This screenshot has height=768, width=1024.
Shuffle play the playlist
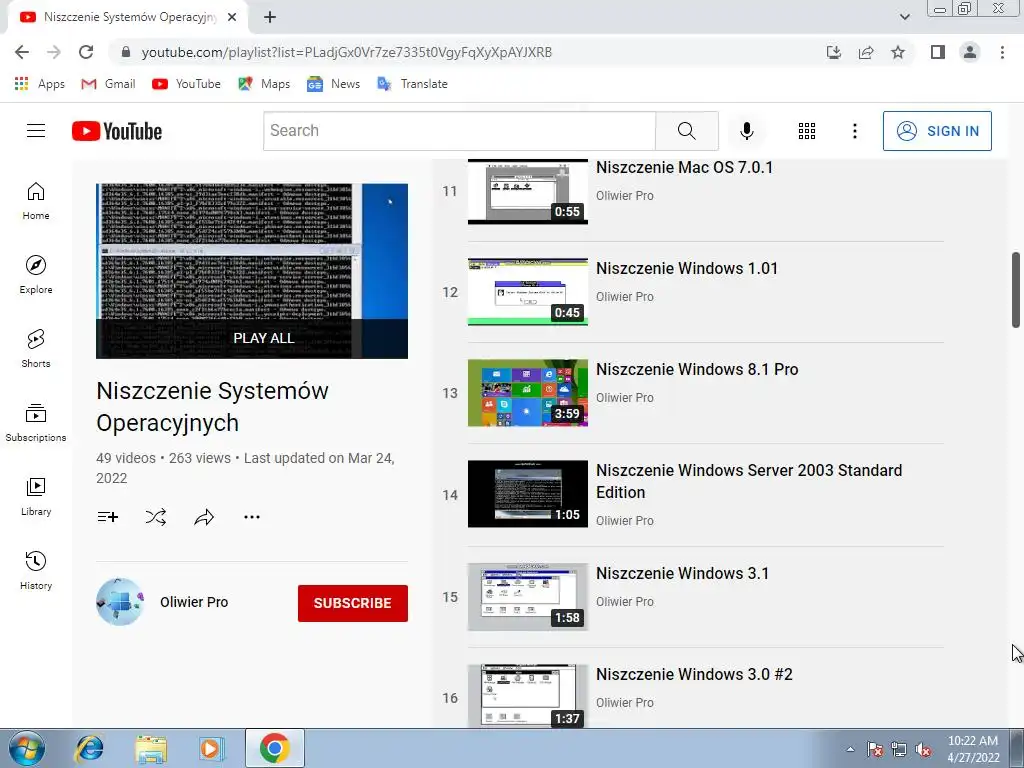click(x=155, y=517)
